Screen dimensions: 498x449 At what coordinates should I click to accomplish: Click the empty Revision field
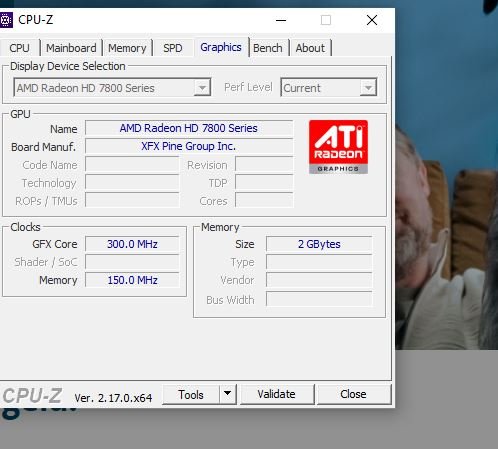coord(264,165)
